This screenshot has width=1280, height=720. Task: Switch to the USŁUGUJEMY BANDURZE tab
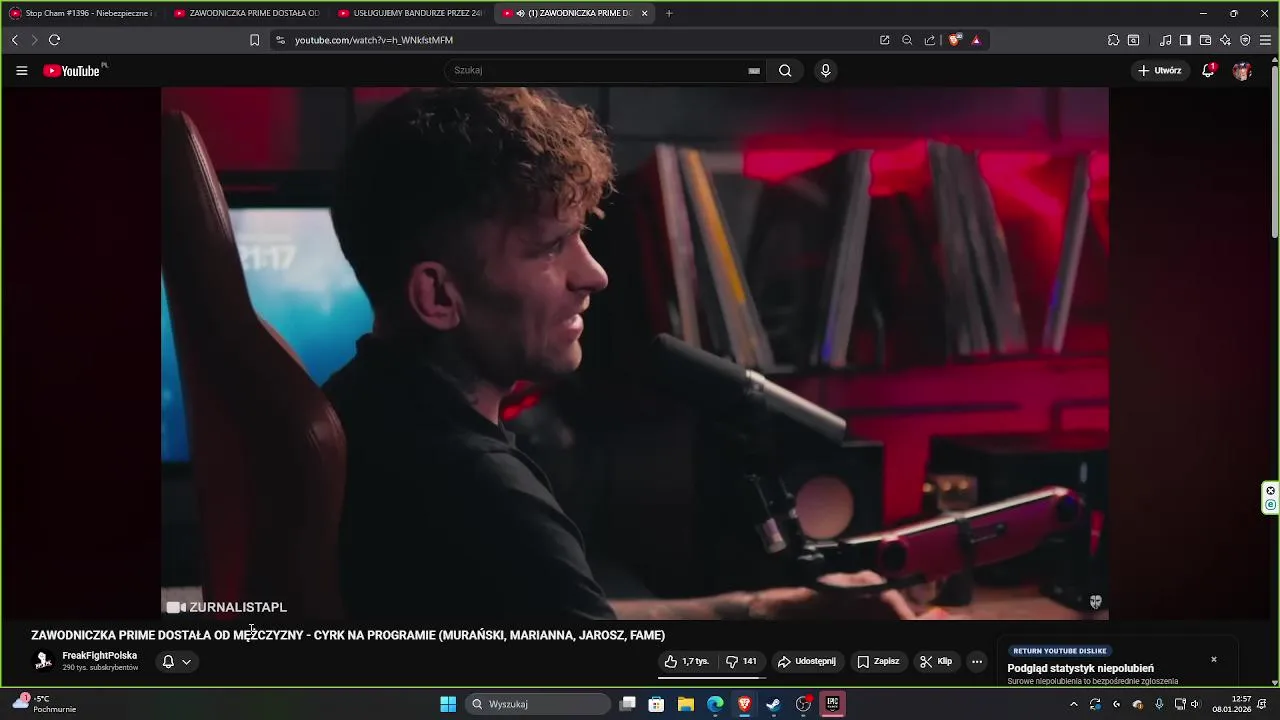point(410,13)
